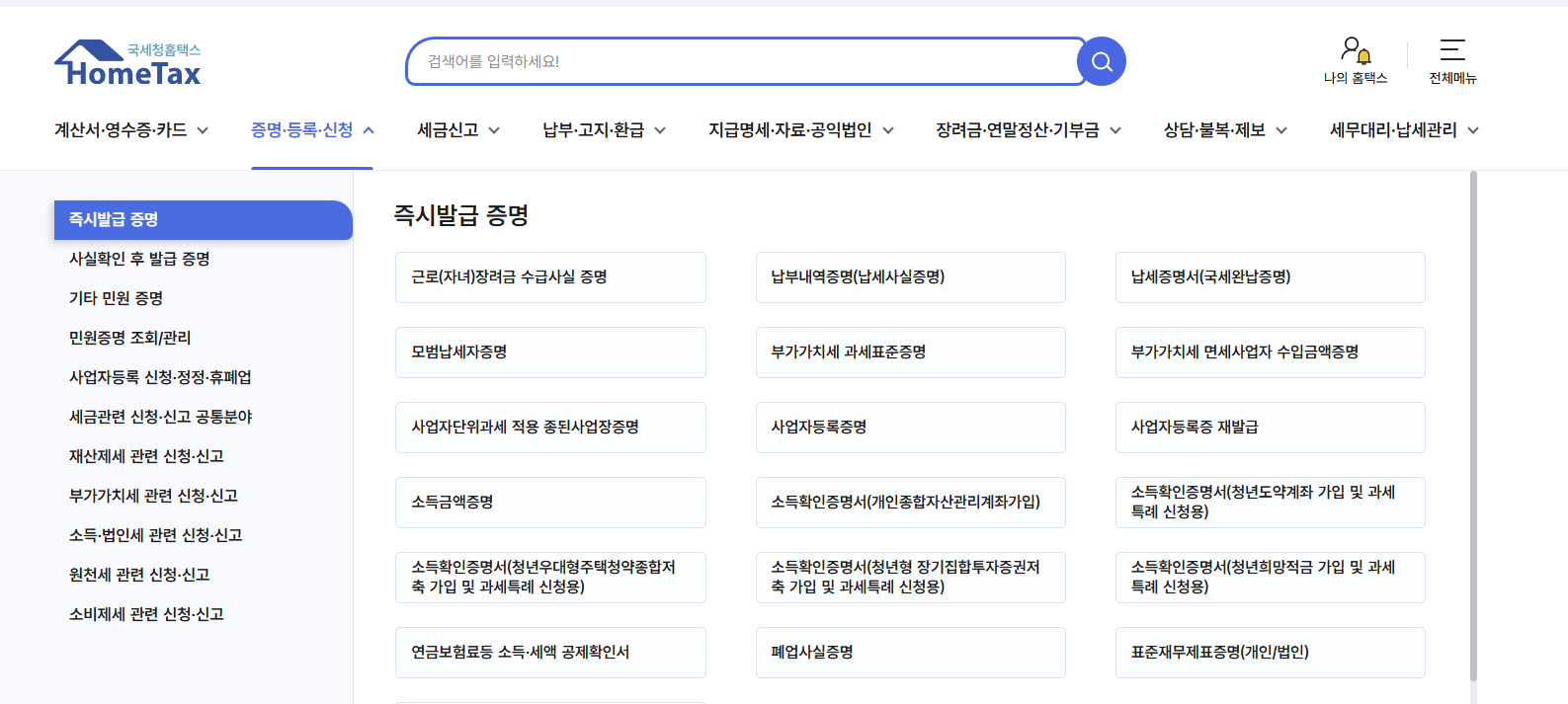This screenshot has height=704, width=1568.
Task: Focus the 검색어를 입력하세요 search field
Action: (x=746, y=61)
